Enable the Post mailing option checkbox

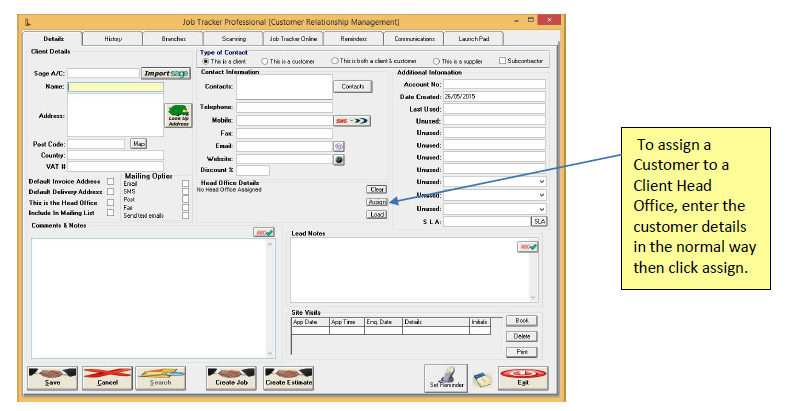click(186, 199)
